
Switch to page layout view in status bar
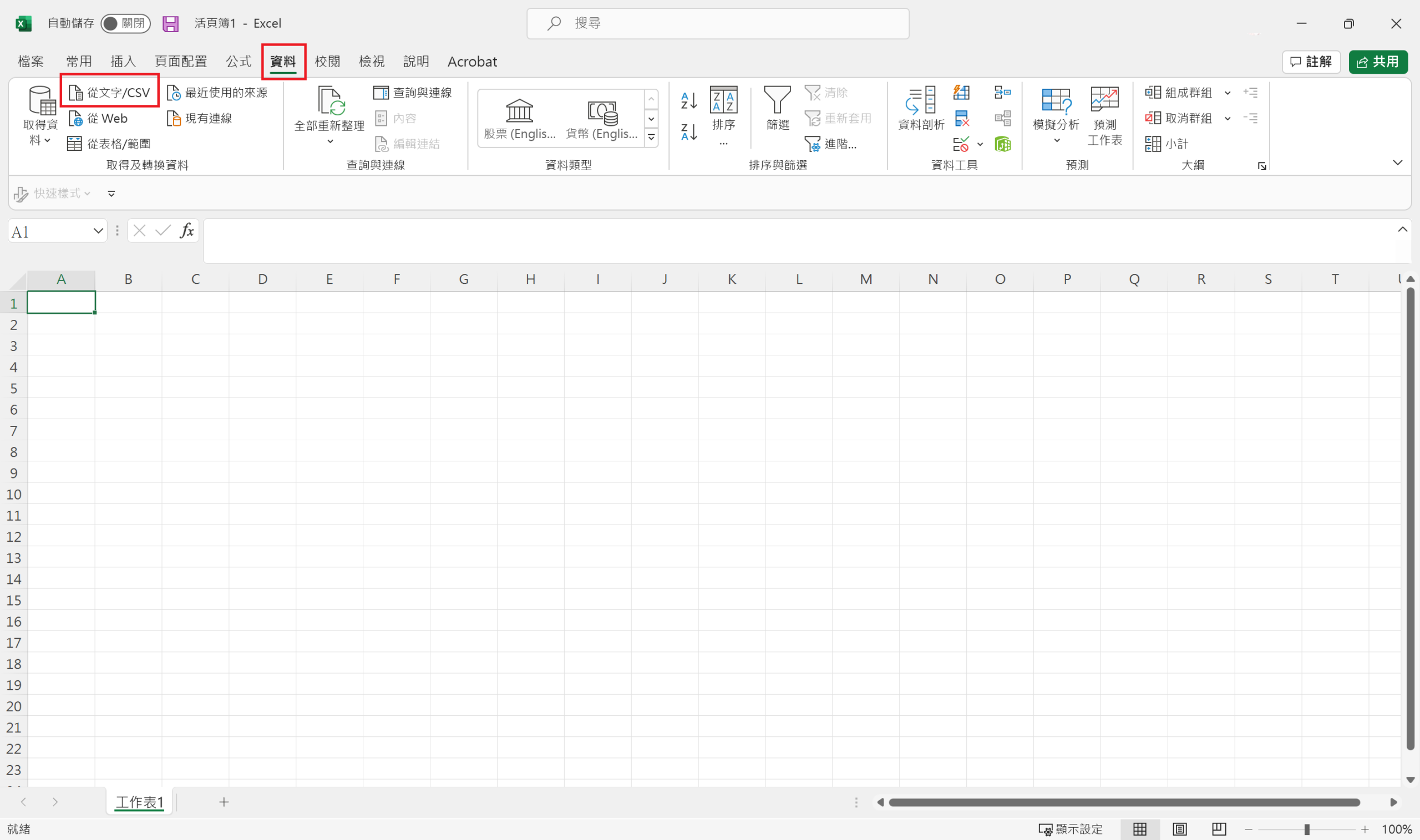1179,829
